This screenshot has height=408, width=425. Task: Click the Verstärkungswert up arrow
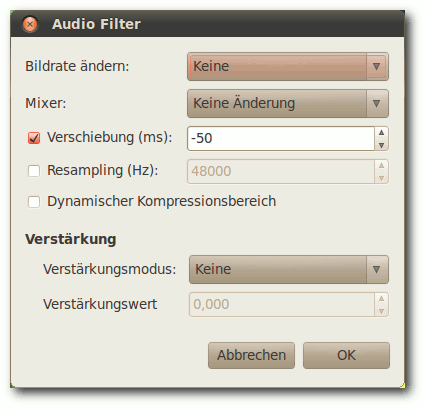(x=382, y=298)
